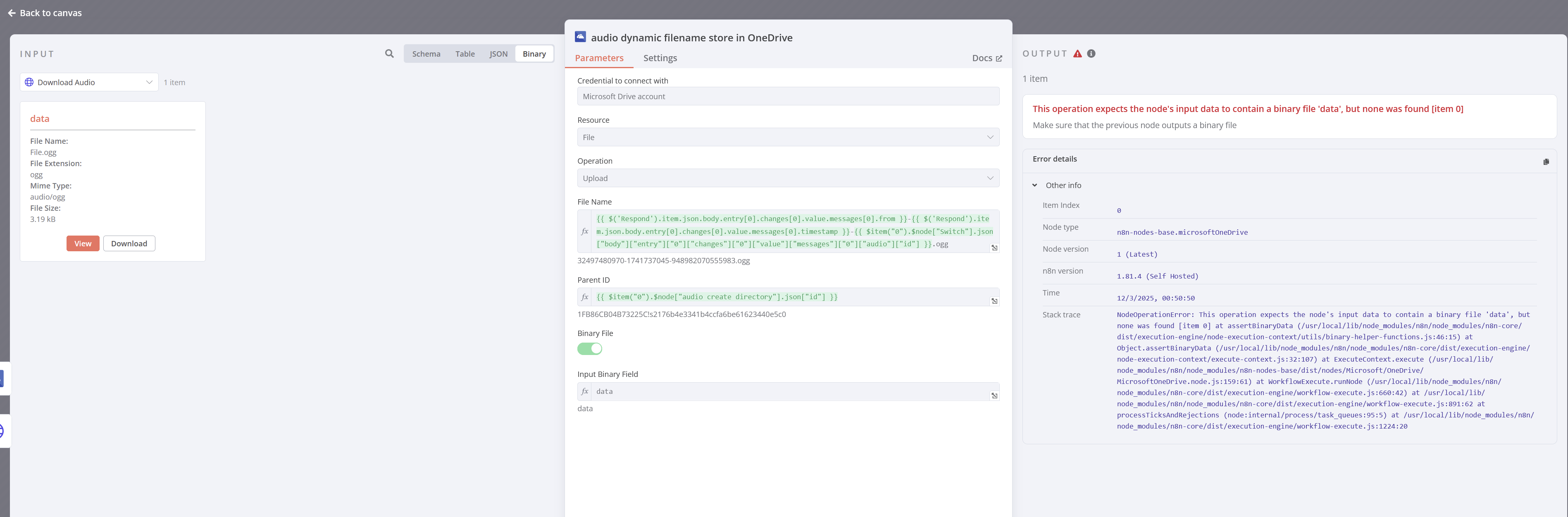Click the output error warning triangle
Viewport: 1568px width, 517px height.
coord(1077,54)
